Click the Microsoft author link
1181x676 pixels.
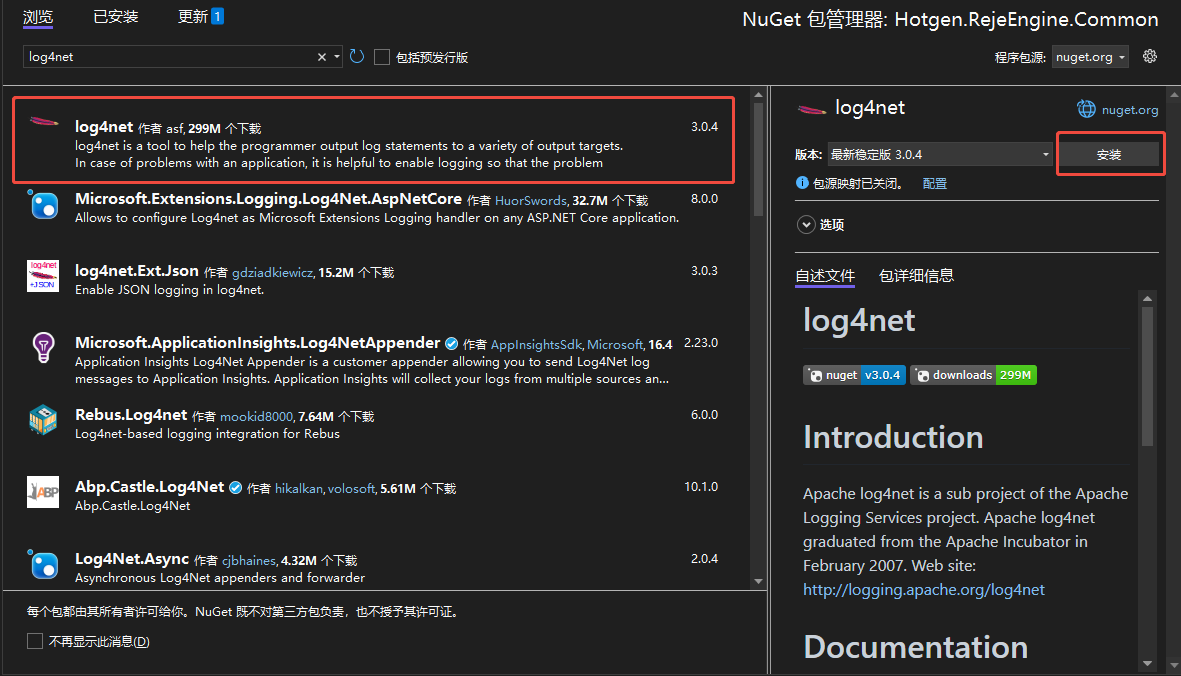click(615, 344)
